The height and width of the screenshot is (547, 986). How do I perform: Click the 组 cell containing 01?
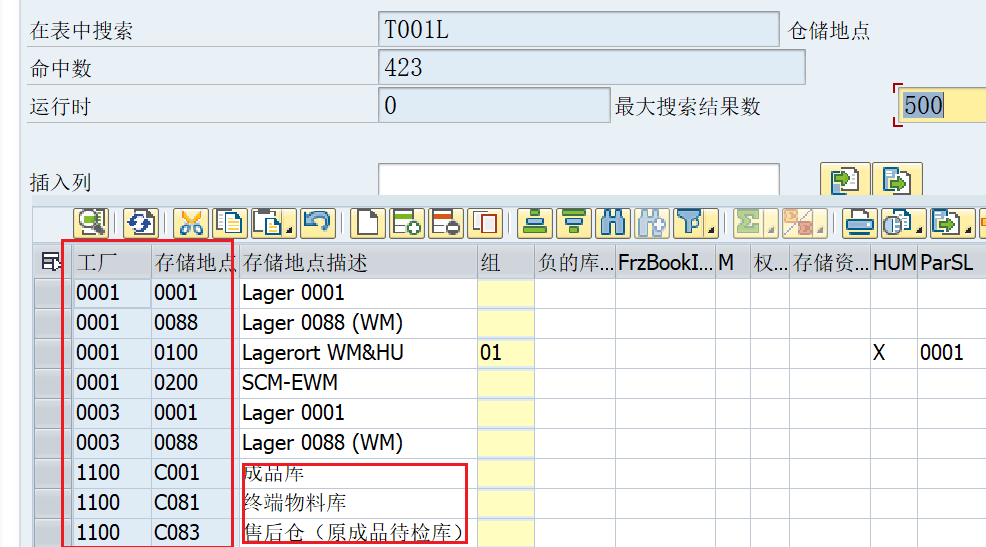(x=506, y=353)
